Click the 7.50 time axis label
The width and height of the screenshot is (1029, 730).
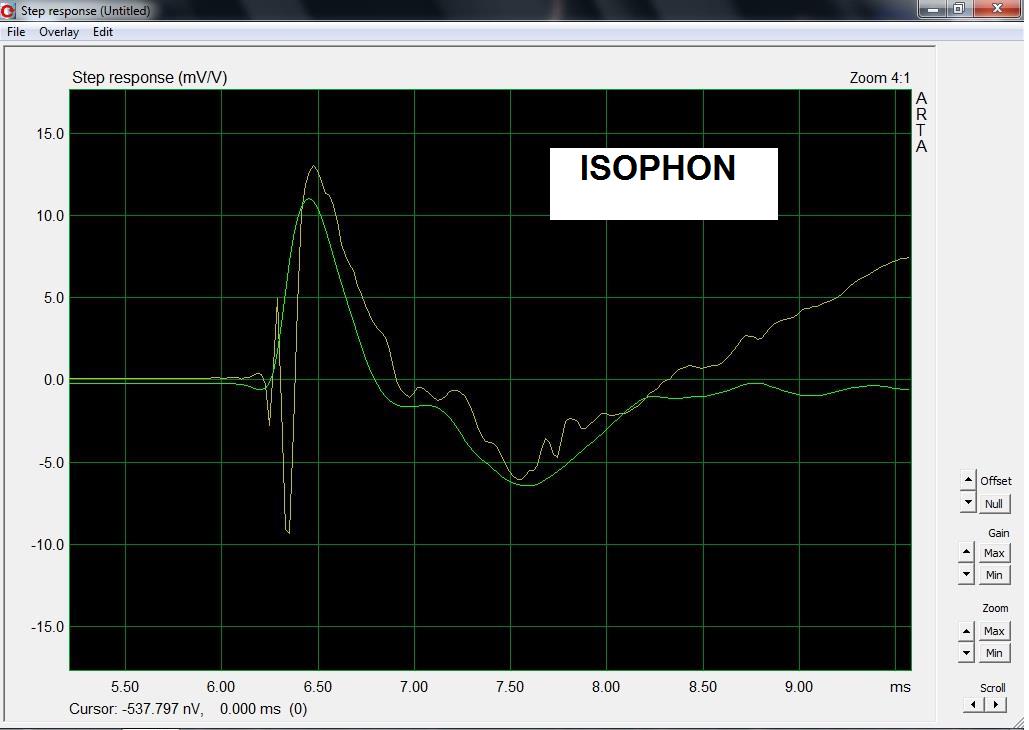510,687
